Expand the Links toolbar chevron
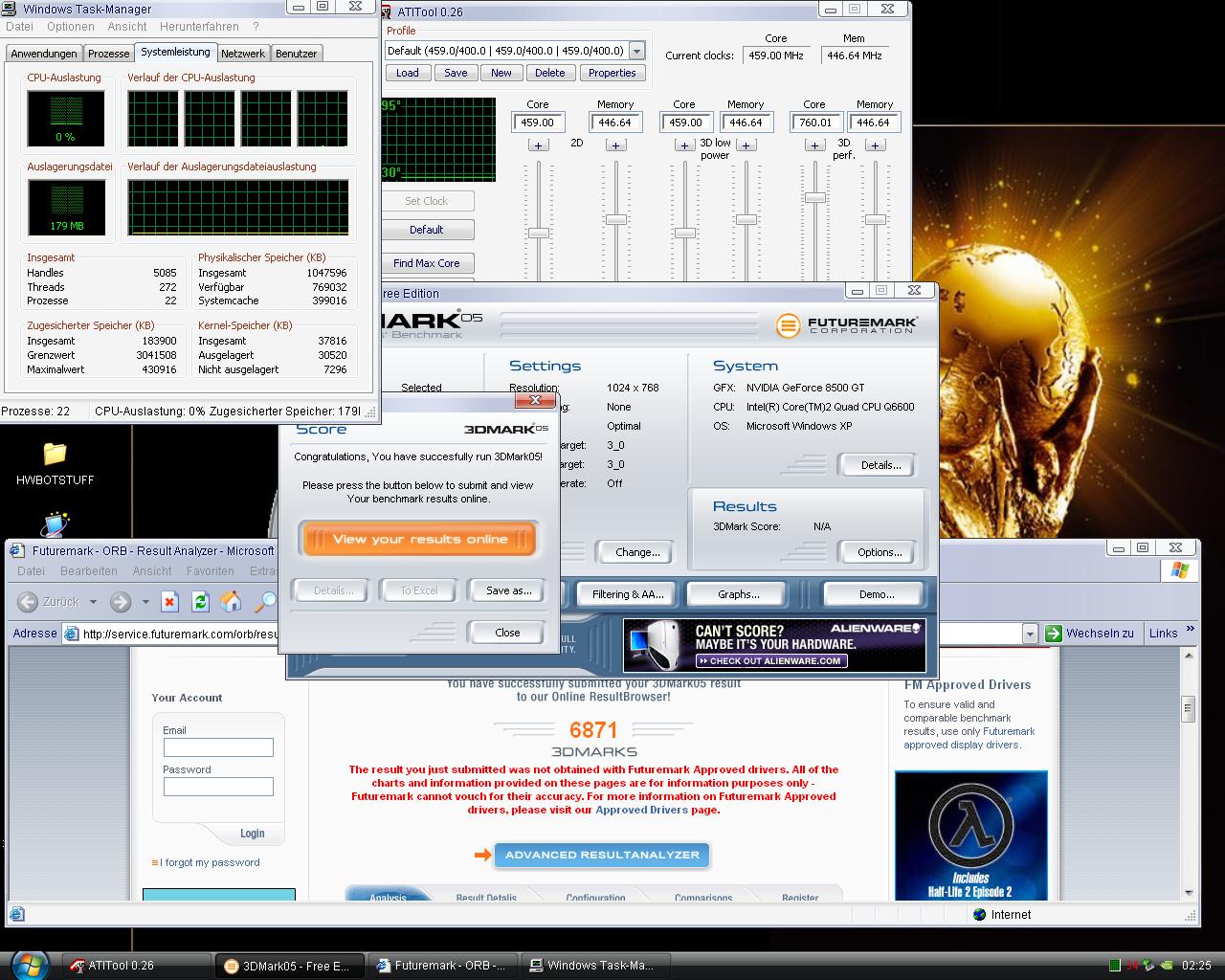1225x980 pixels. click(x=1190, y=630)
